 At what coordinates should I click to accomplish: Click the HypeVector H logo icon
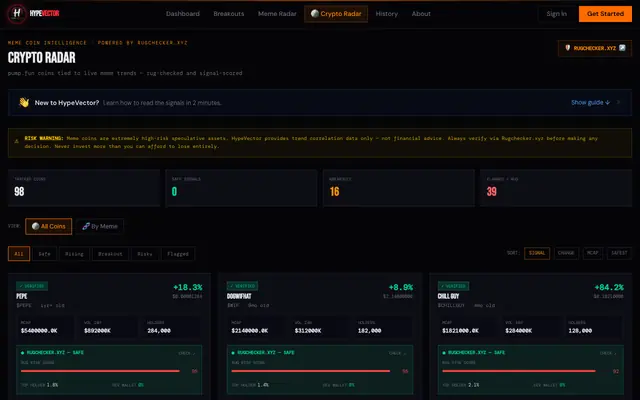tap(17, 13)
